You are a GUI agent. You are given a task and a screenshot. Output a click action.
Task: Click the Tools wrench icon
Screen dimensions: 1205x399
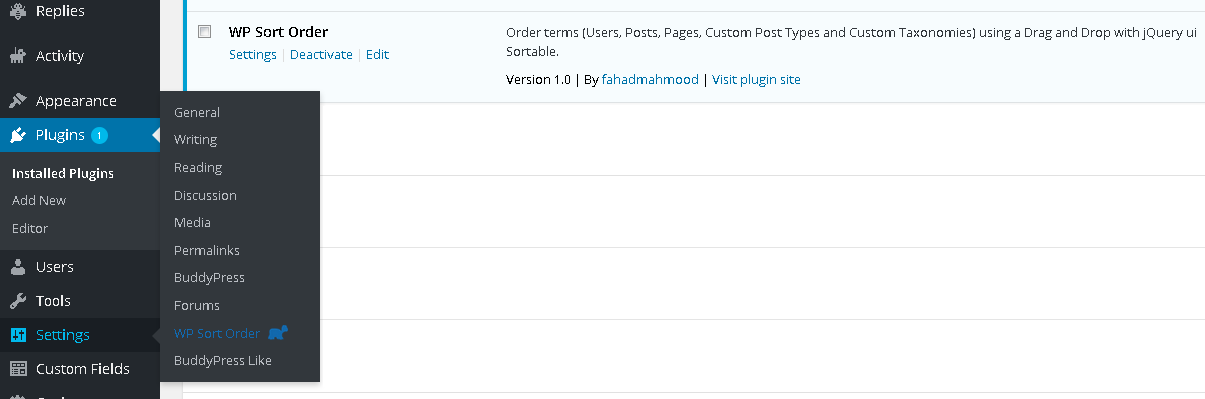pyautogui.click(x=18, y=301)
